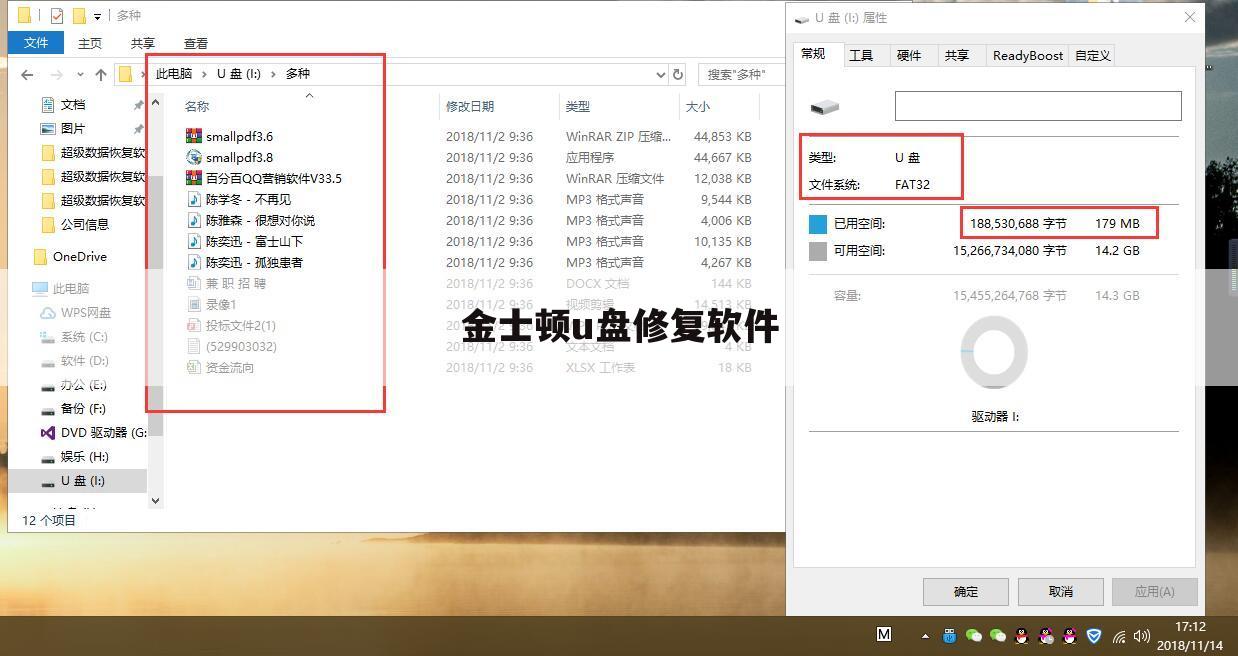
Task: Click 确定 in the properties dialog
Action: coord(966,591)
